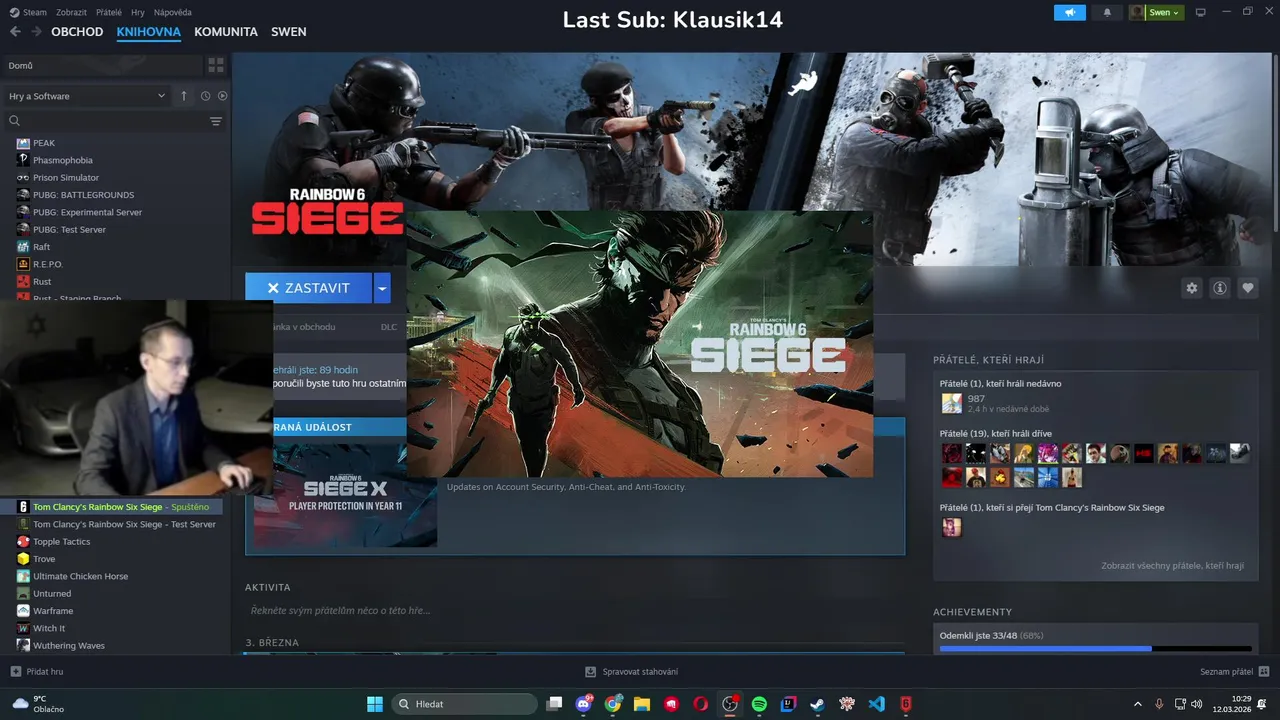Click the activity comment input field
This screenshot has height=720, width=1280.
[575, 610]
